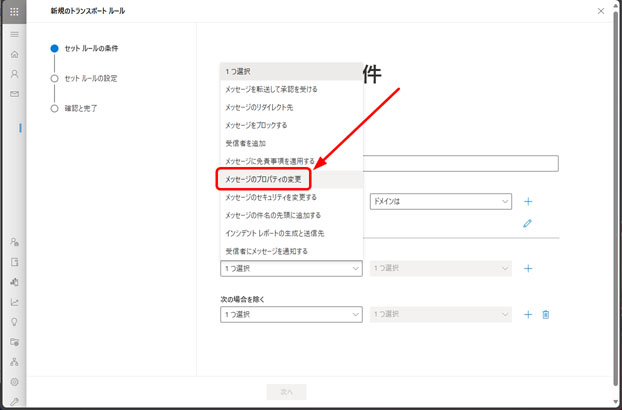622x410 pixels.
Task: Click the plus icon left of trash icon
Action: [x=528, y=314]
